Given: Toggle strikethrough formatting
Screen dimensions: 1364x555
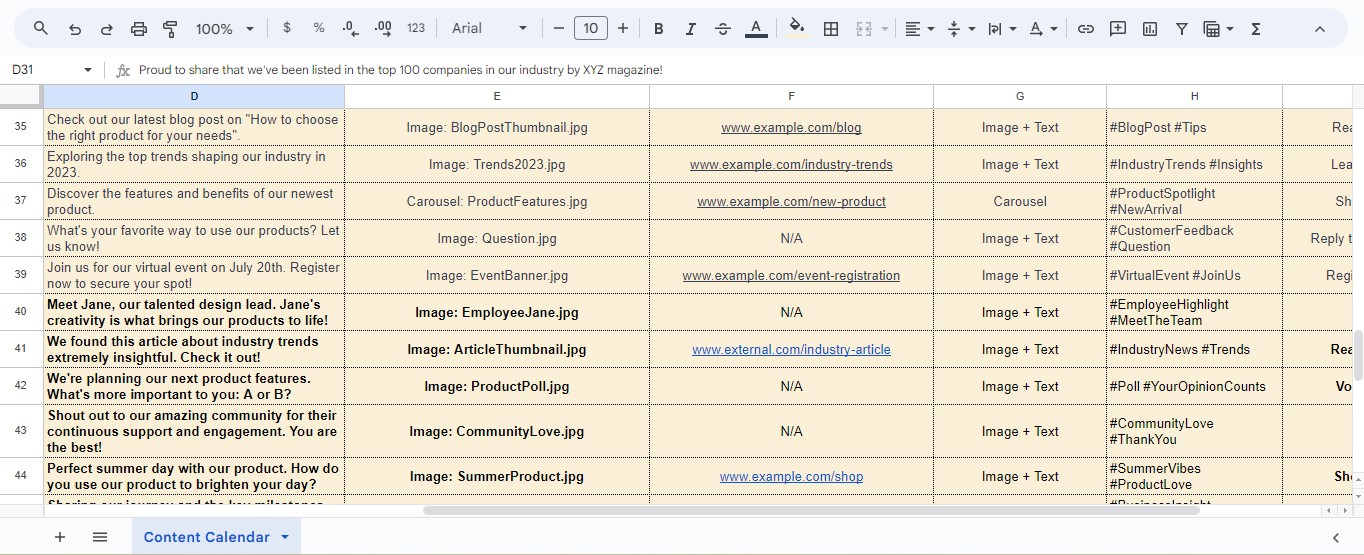Looking at the screenshot, I should click(x=723, y=29).
